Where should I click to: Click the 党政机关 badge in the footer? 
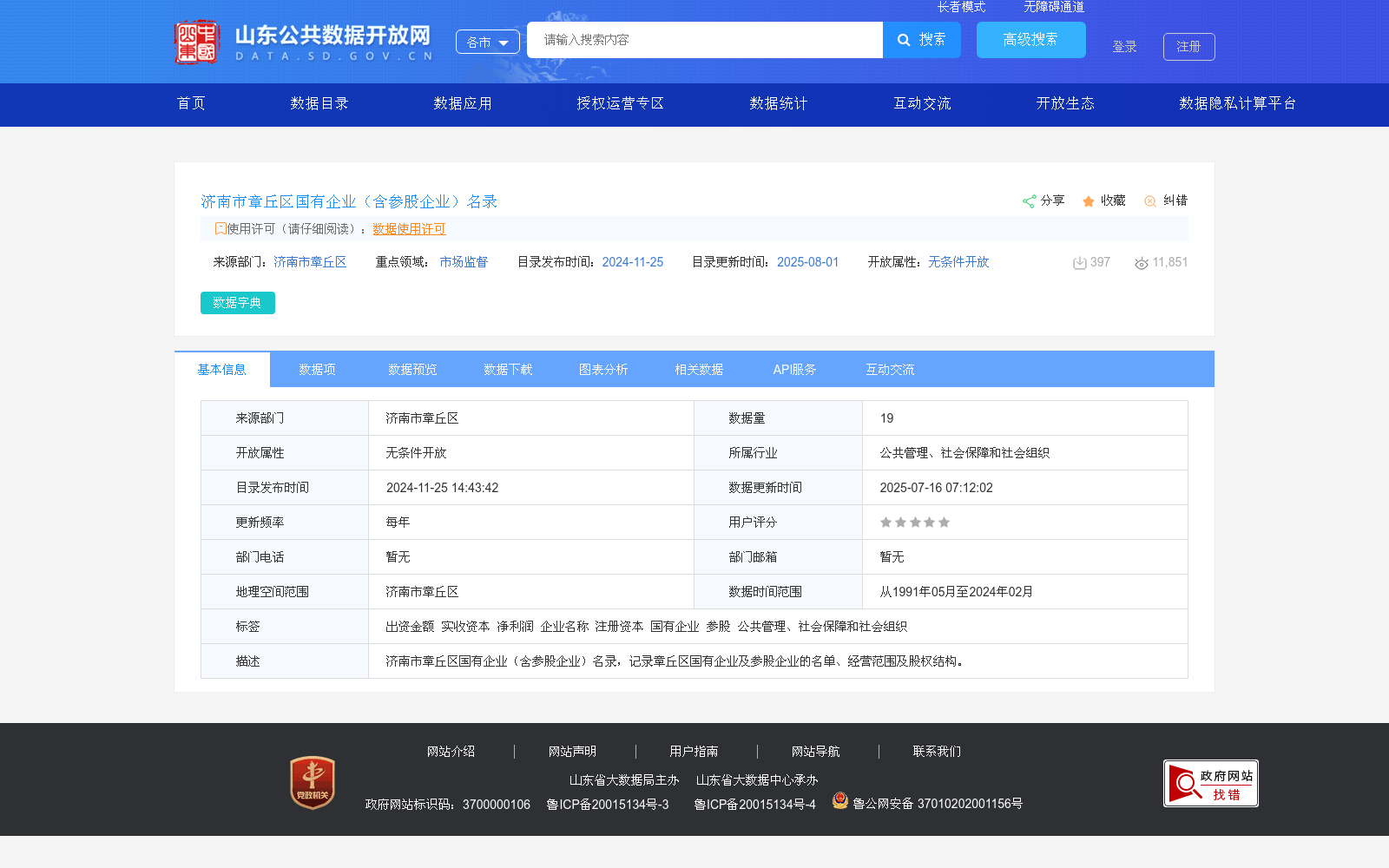(313, 782)
